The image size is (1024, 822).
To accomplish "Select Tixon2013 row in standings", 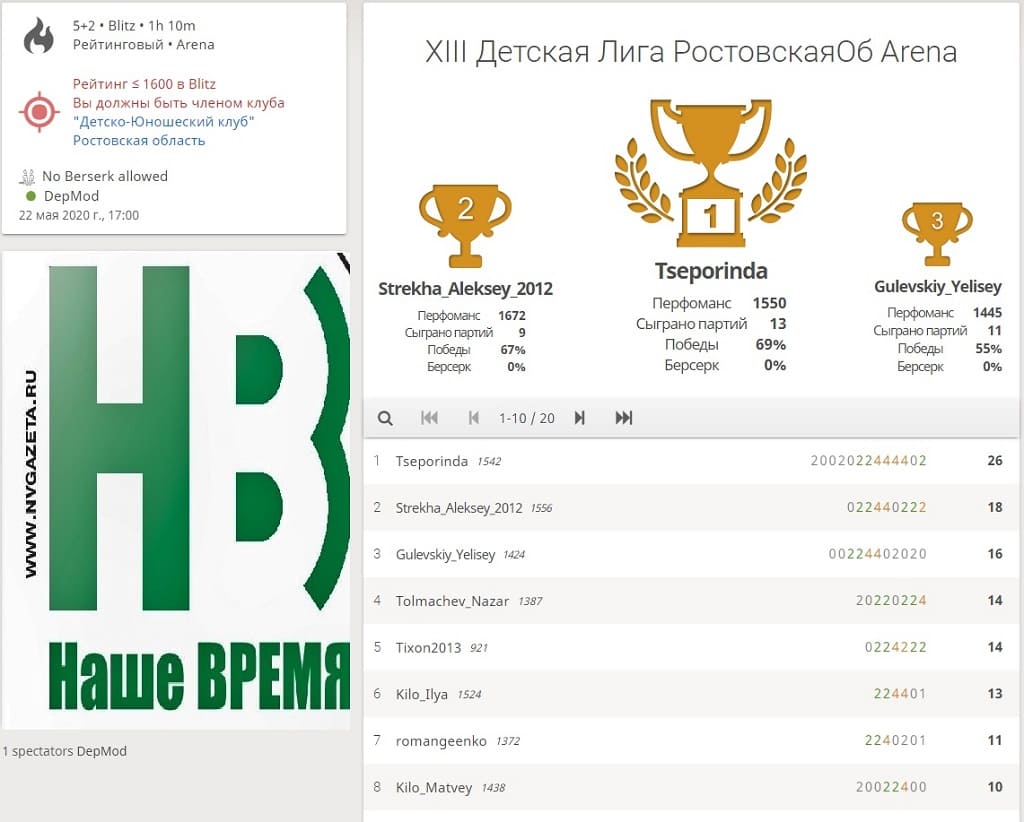I will pyautogui.click(x=428, y=647).
